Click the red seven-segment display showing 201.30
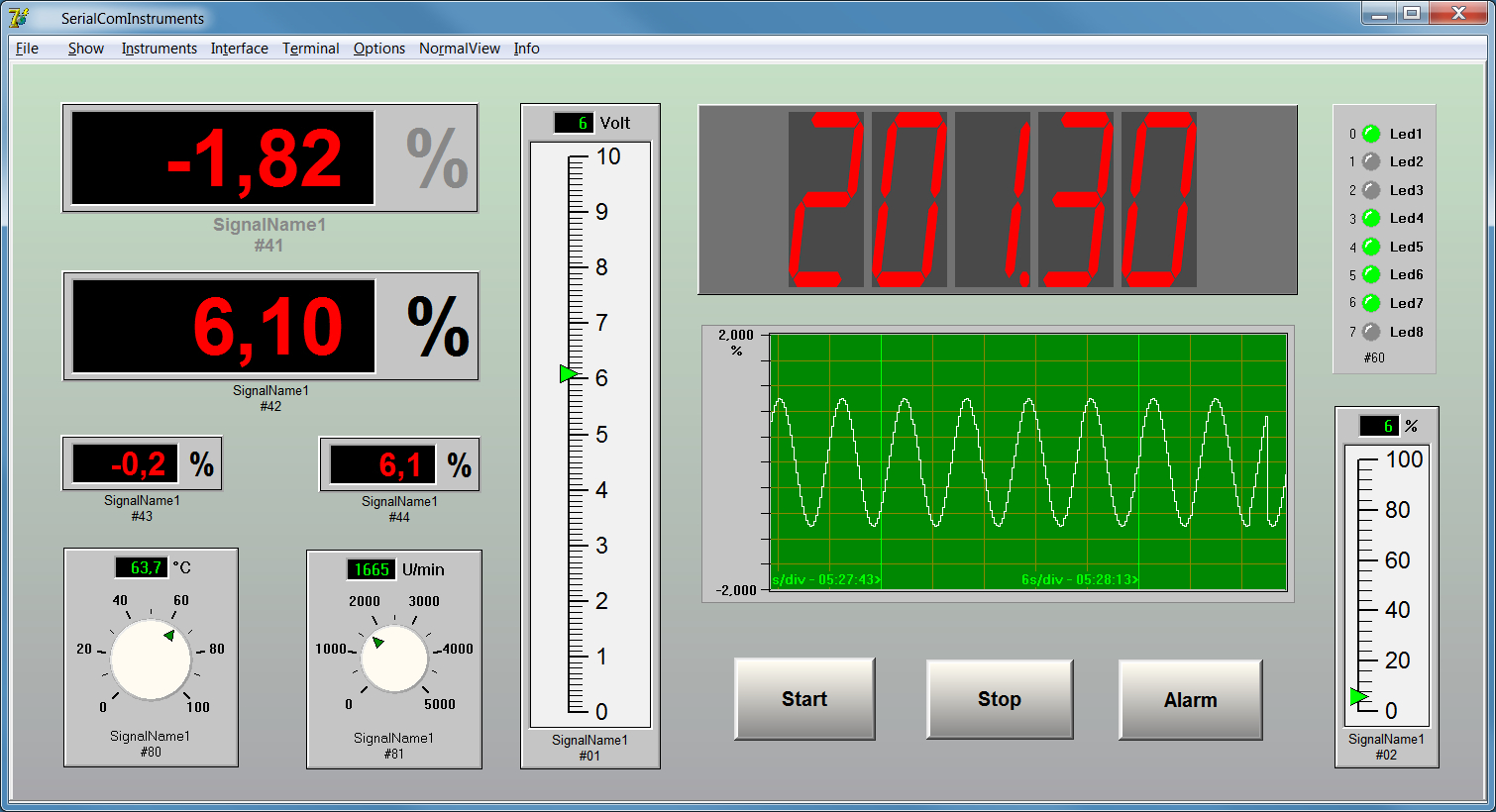The height and width of the screenshot is (812, 1496). (x=998, y=198)
